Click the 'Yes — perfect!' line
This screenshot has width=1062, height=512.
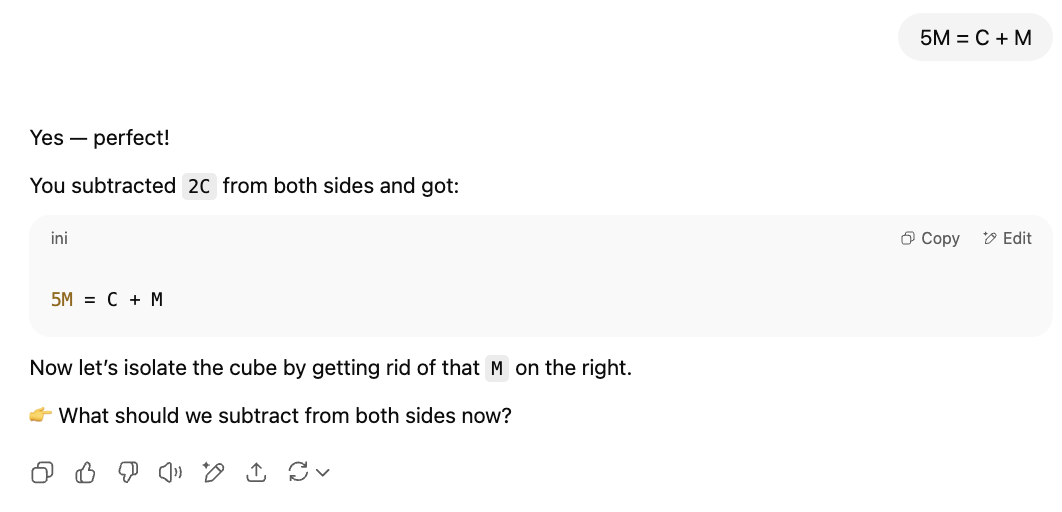[100, 138]
